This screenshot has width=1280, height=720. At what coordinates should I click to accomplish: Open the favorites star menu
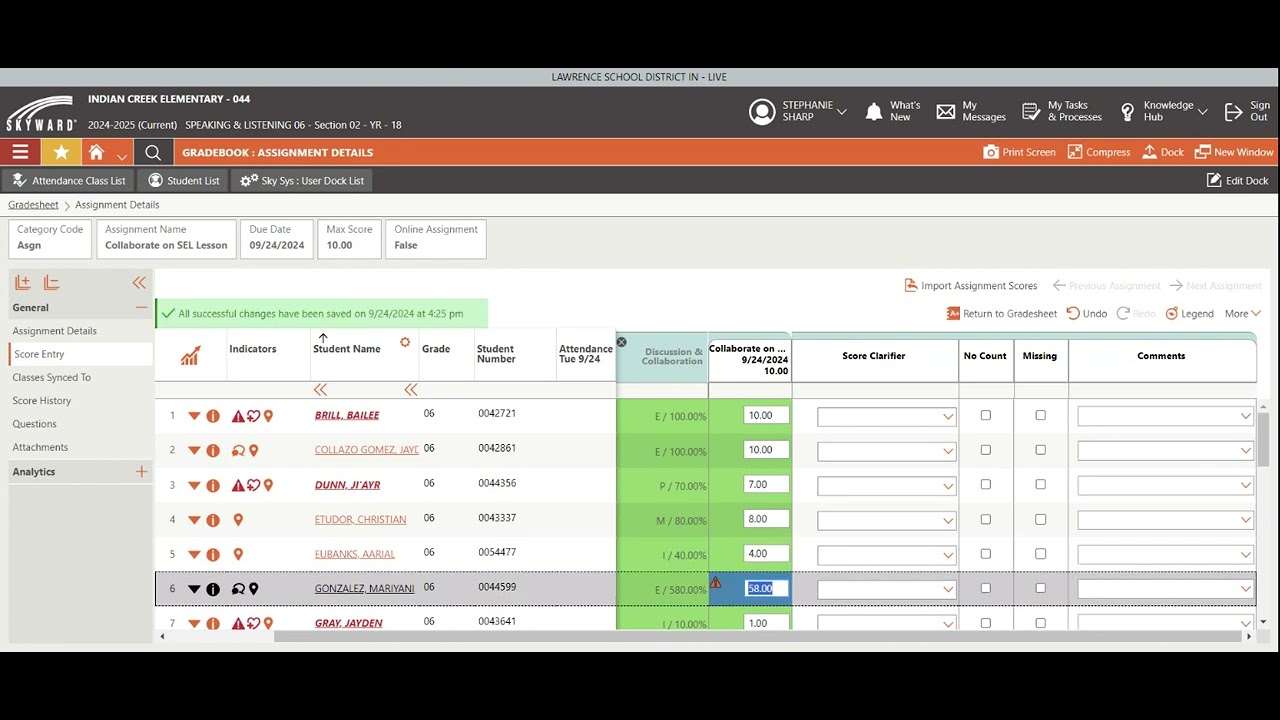(x=61, y=152)
